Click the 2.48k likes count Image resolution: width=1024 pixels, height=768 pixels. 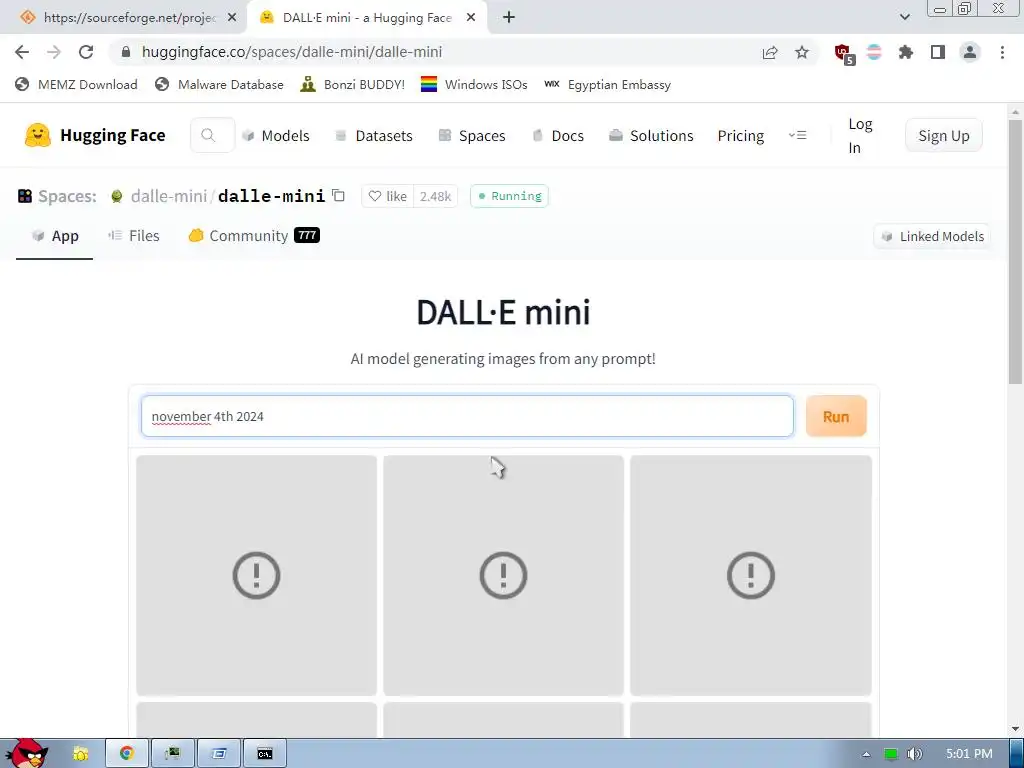(435, 196)
